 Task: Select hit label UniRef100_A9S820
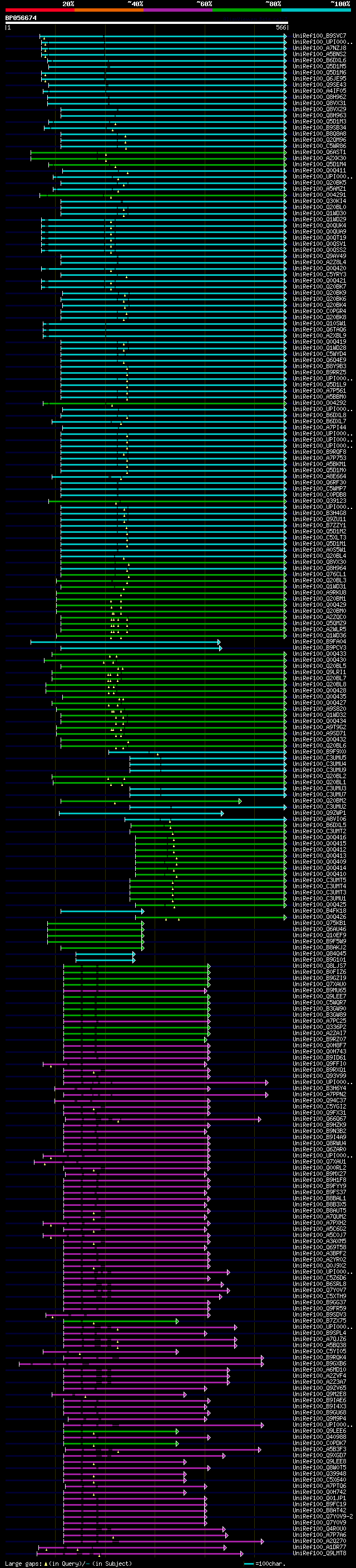click(319, 709)
